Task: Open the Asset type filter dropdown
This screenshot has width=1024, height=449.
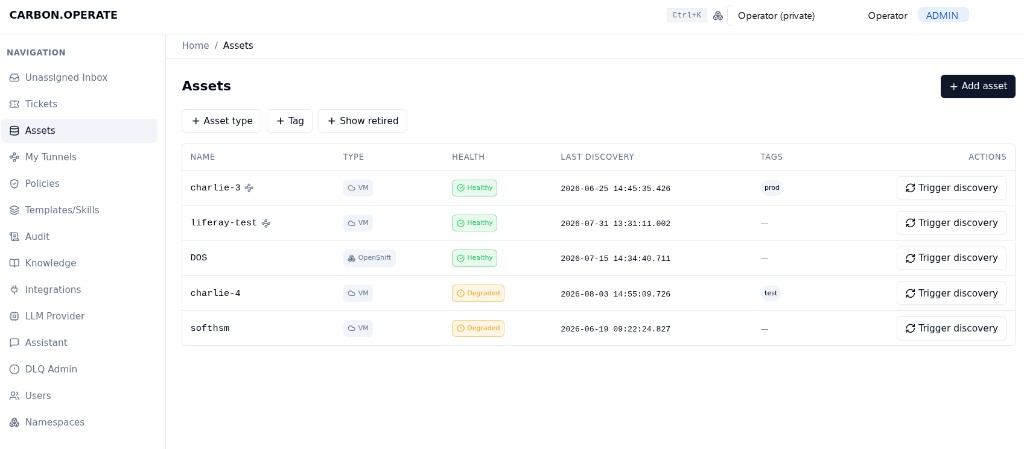Action: coord(221,121)
